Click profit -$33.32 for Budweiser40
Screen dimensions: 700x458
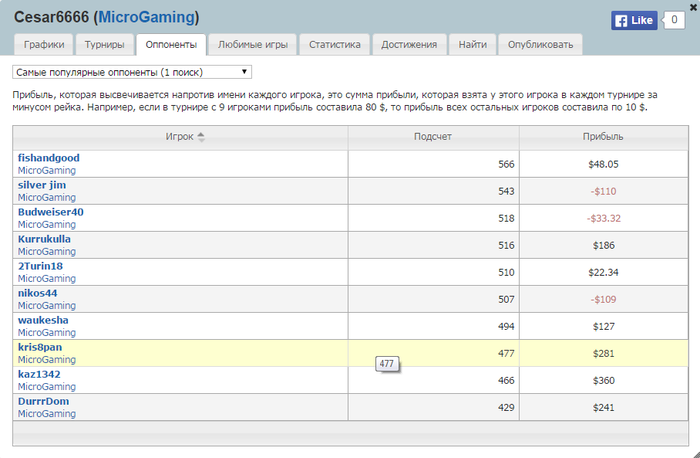click(x=603, y=218)
